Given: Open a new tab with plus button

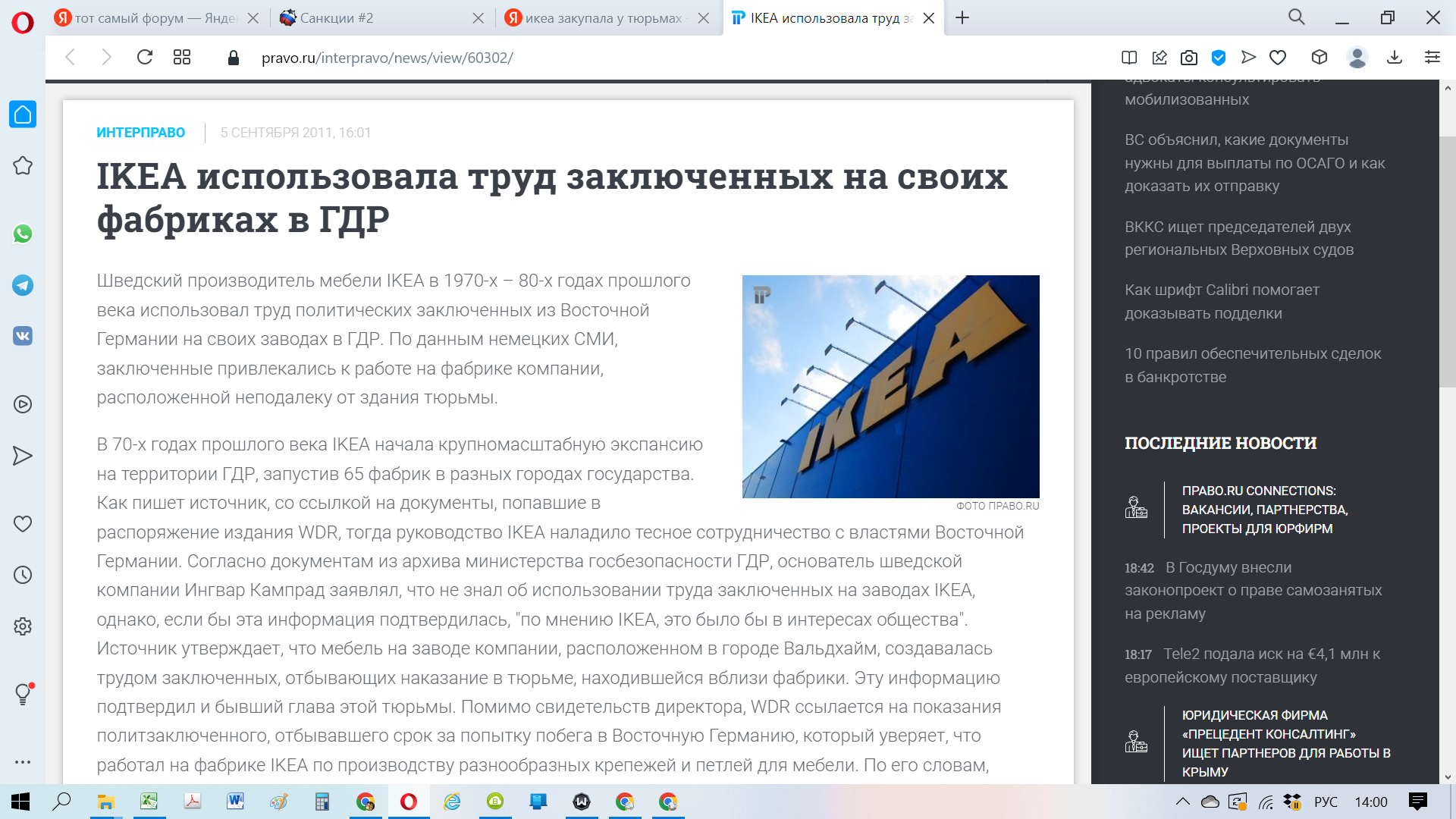Looking at the screenshot, I should click(962, 17).
